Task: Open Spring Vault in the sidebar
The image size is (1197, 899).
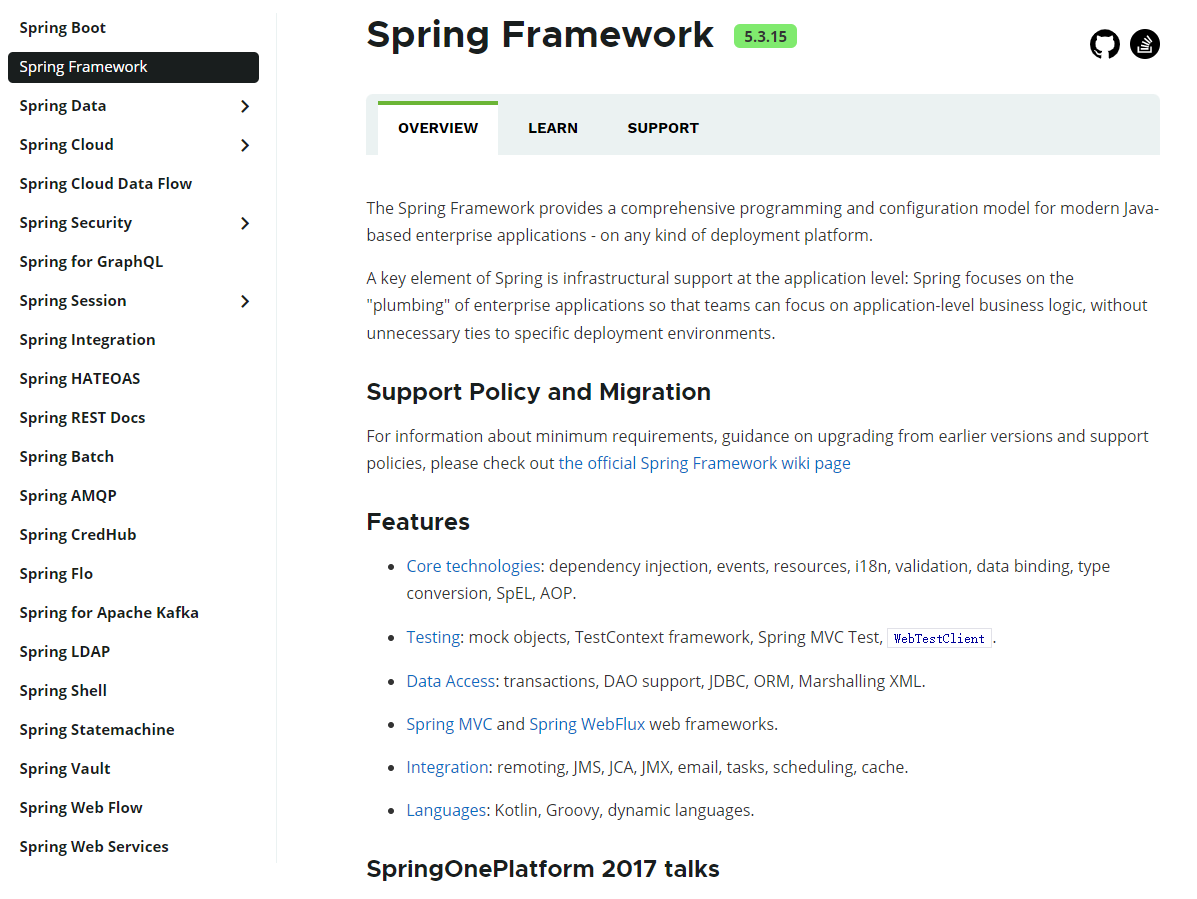Action: [x=65, y=768]
